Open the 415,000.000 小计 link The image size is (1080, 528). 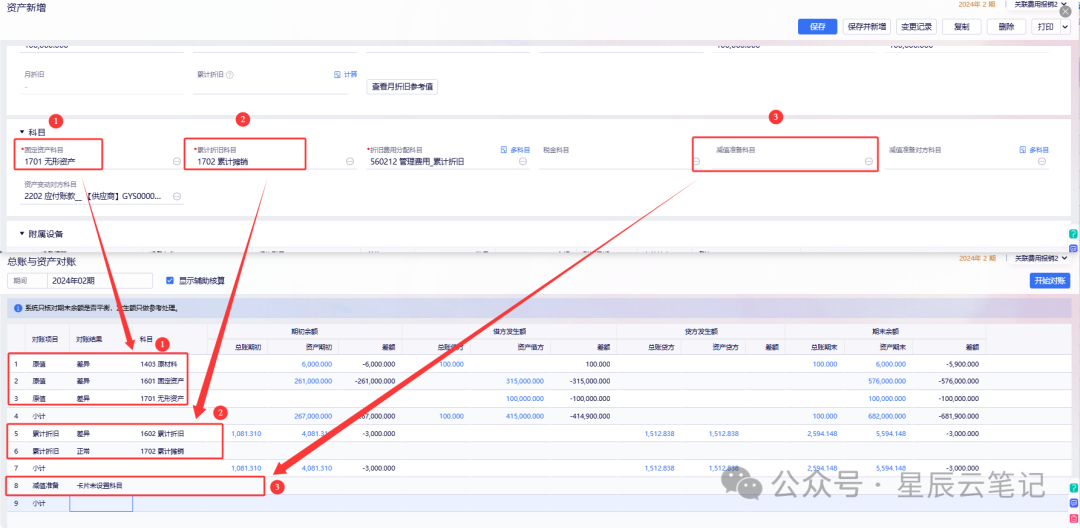[525, 416]
